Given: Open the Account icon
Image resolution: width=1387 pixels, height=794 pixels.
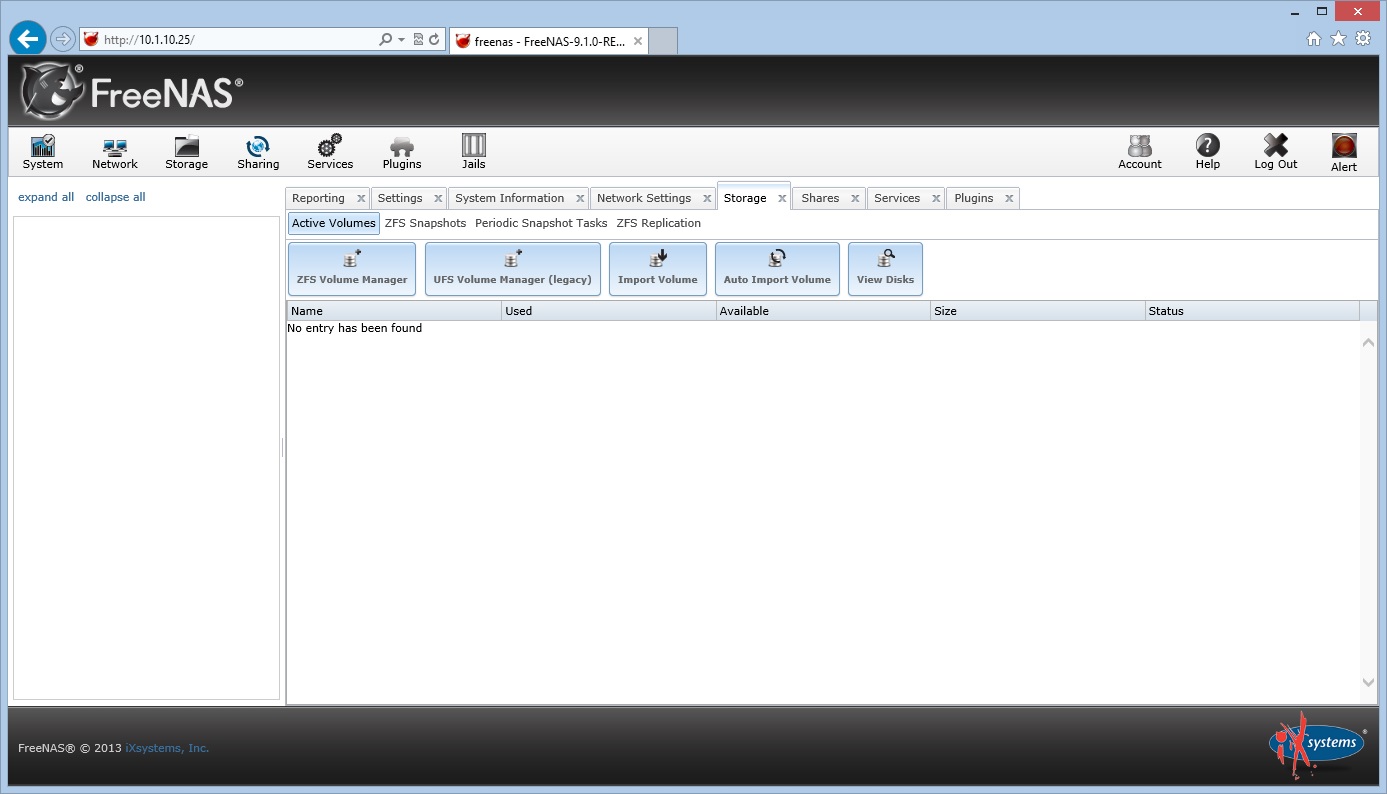Looking at the screenshot, I should [1140, 153].
